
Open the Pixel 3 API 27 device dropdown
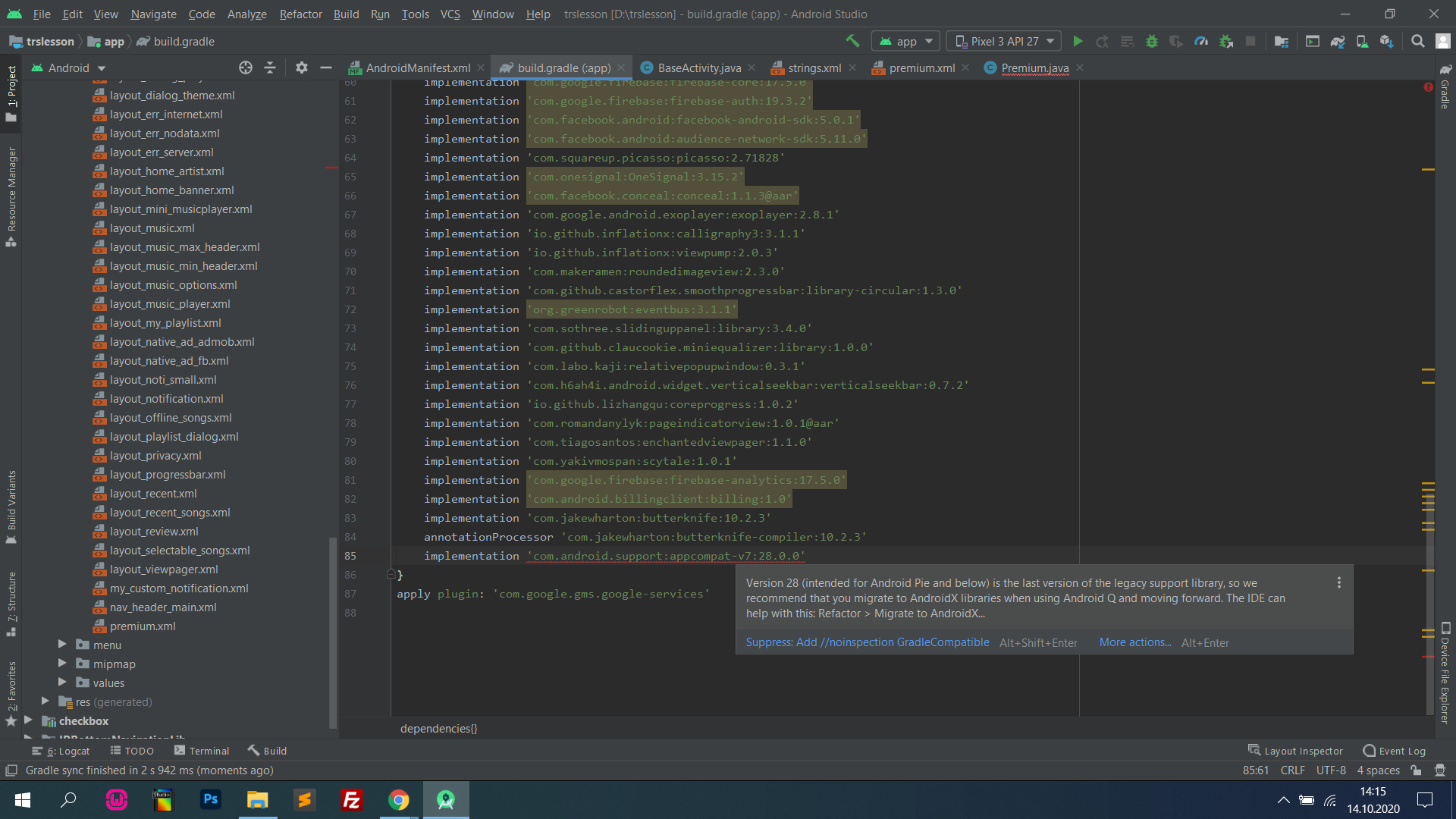[1004, 41]
